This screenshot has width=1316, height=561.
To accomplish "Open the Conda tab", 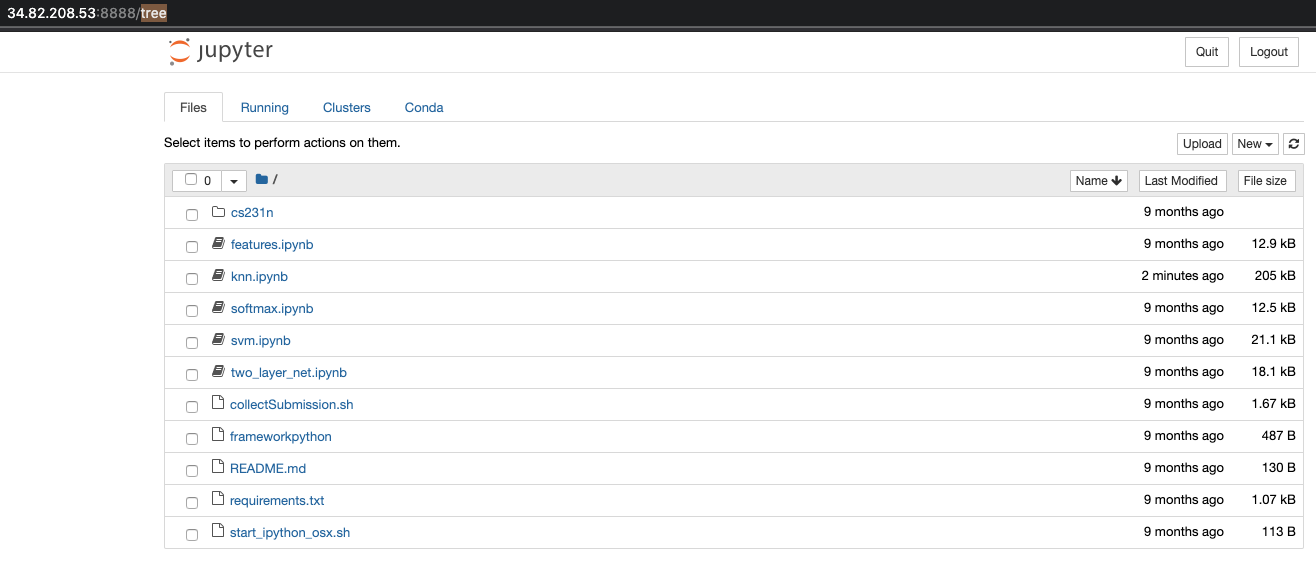I will [424, 107].
